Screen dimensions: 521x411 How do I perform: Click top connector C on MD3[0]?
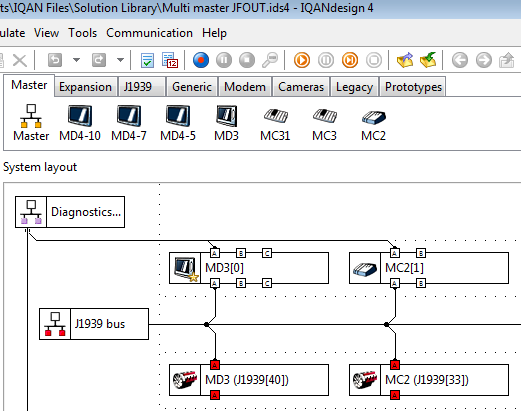tap(267, 253)
